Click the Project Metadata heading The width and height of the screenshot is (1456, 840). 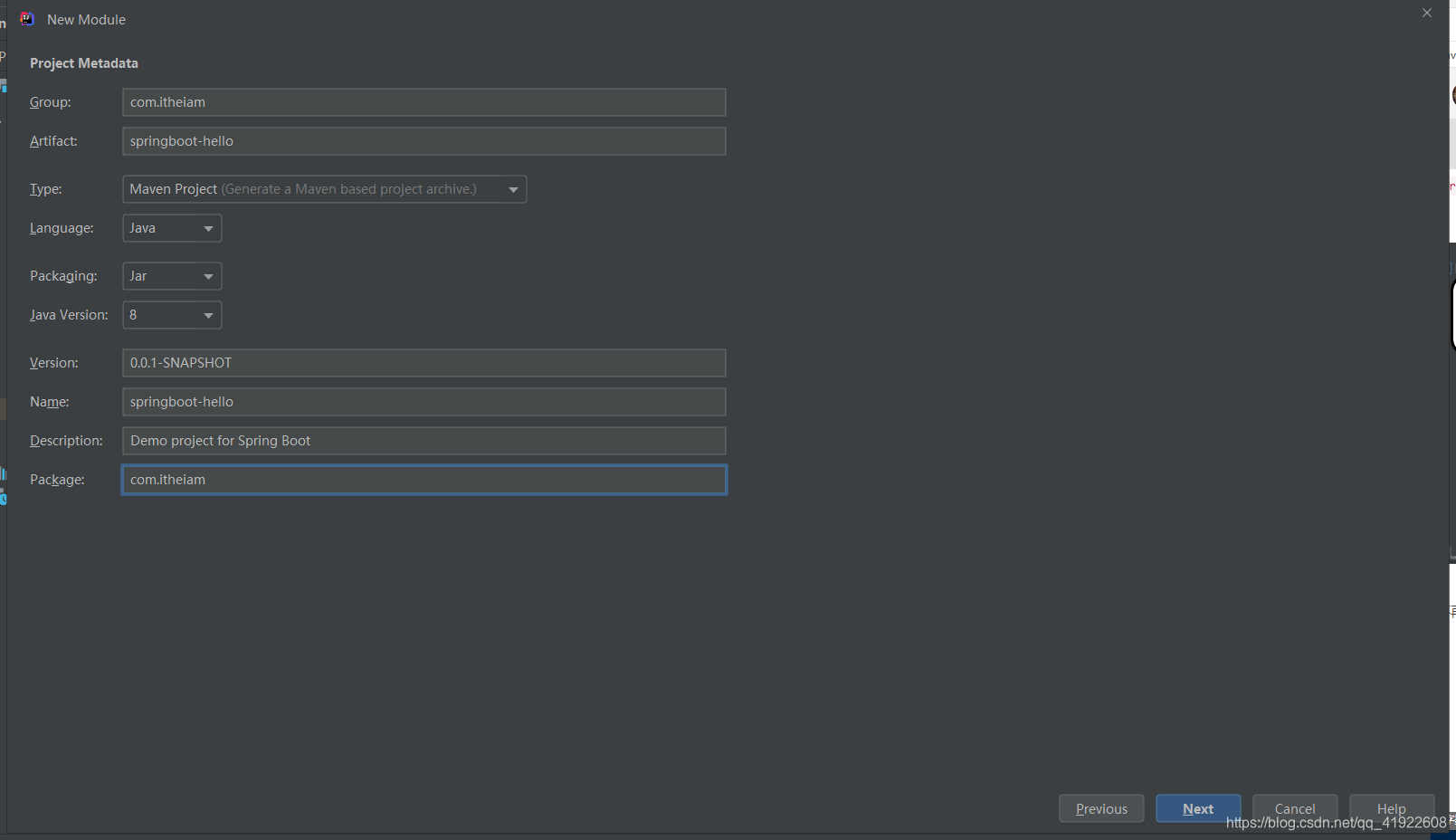[x=84, y=63]
